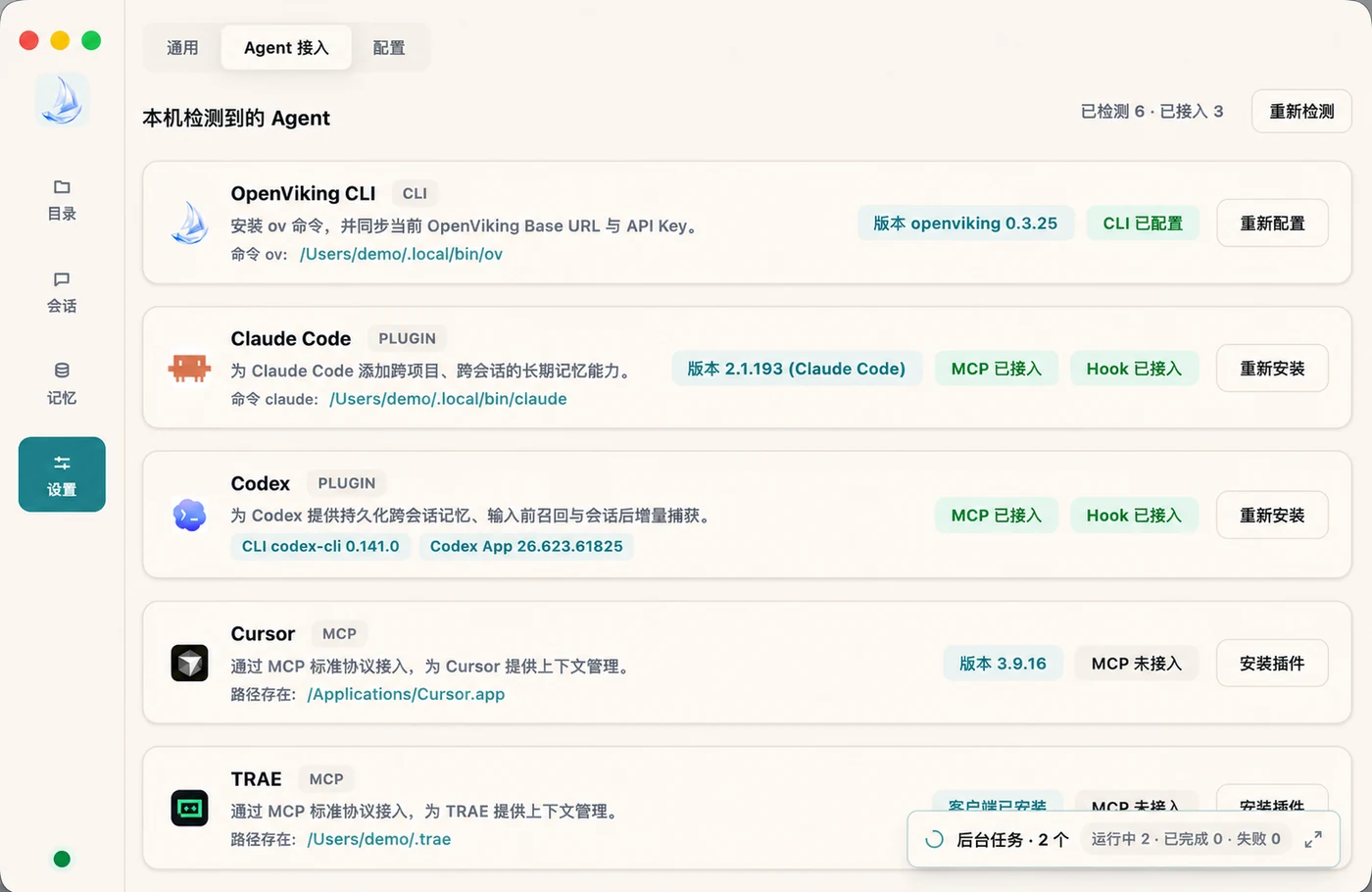1372x892 pixels.
Task: Click the OpenViking CLI title
Action: click(303, 194)
